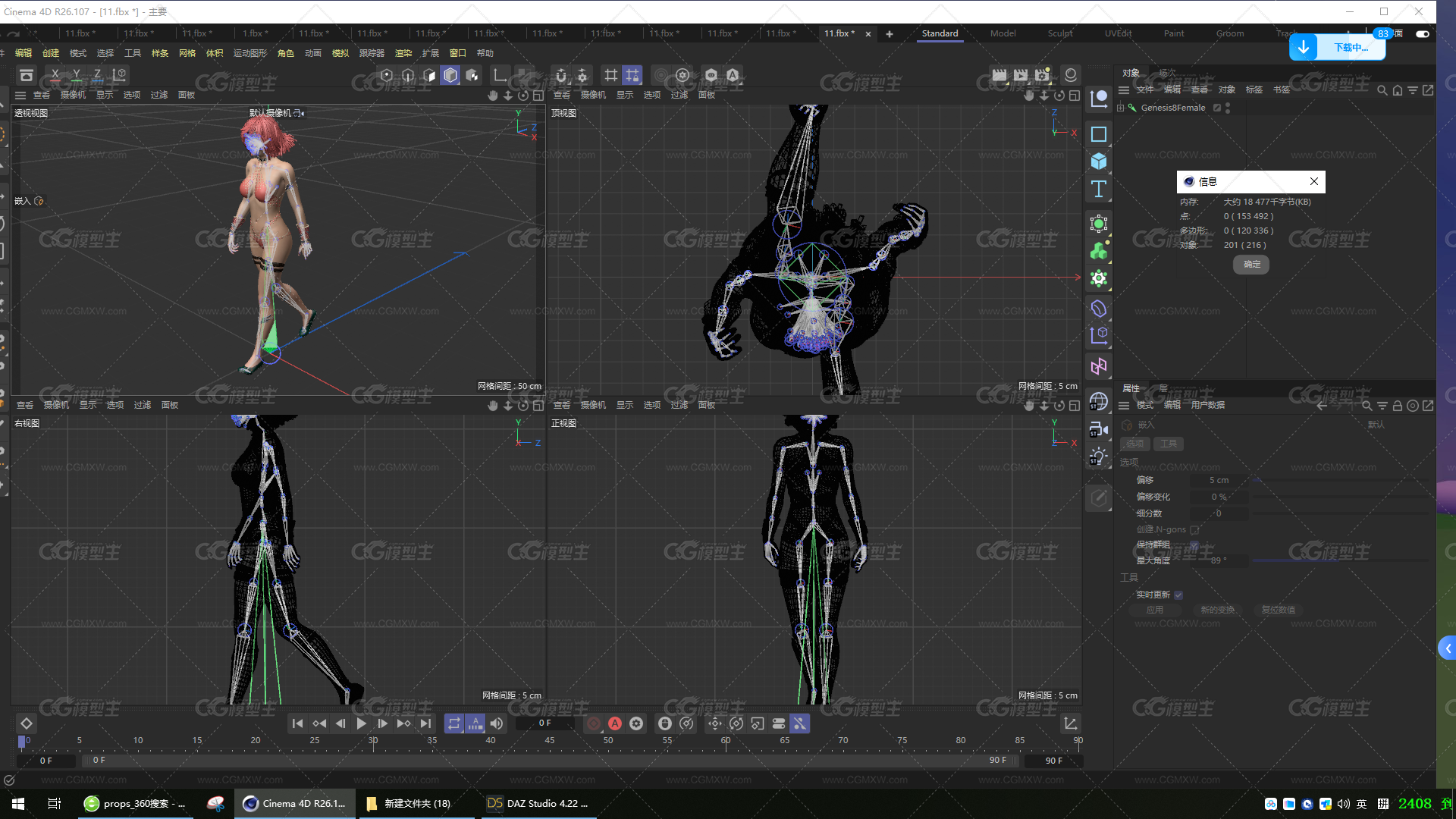Click the 工具 tab button in attributes
Screen dimensions: 1456x819
1169,444
